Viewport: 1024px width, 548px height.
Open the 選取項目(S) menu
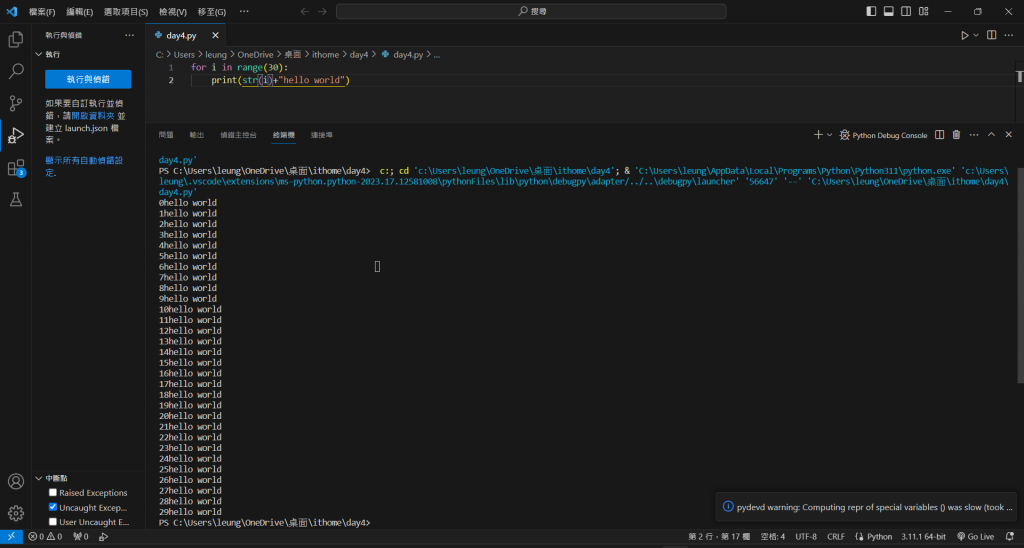pyautogui.click(x=126, y=12)
